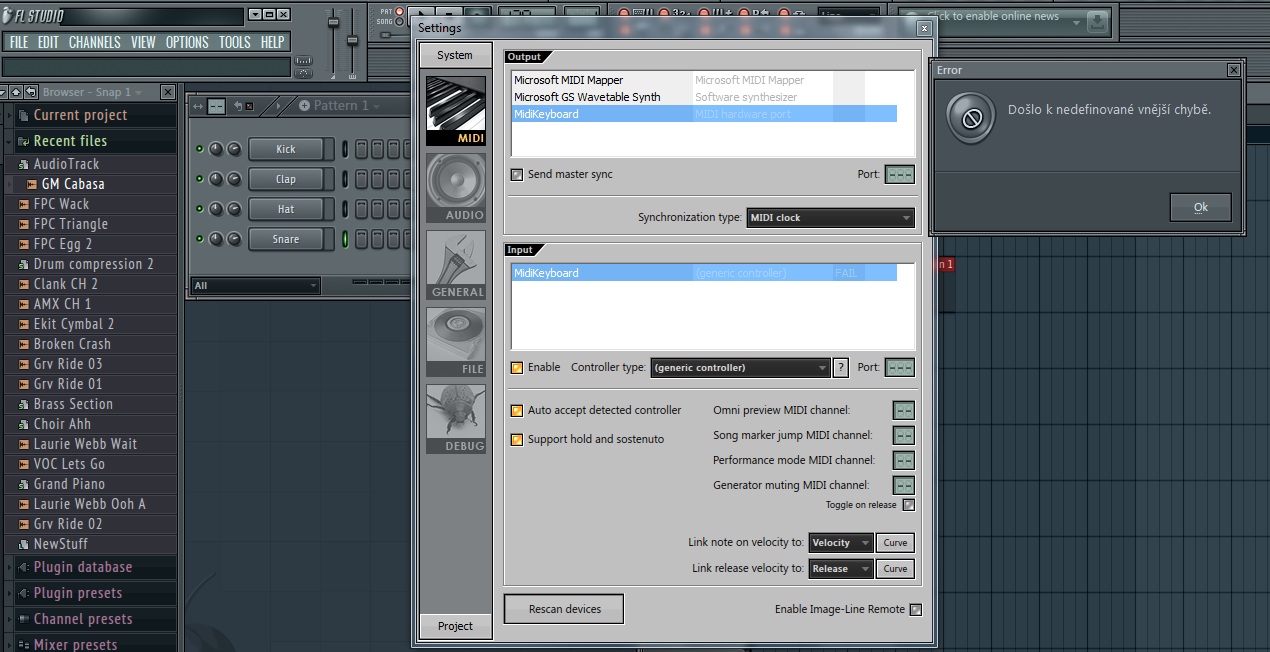Click the FL Studio logo
Viewport: 1270px width, 652px height.
(32, 16)
